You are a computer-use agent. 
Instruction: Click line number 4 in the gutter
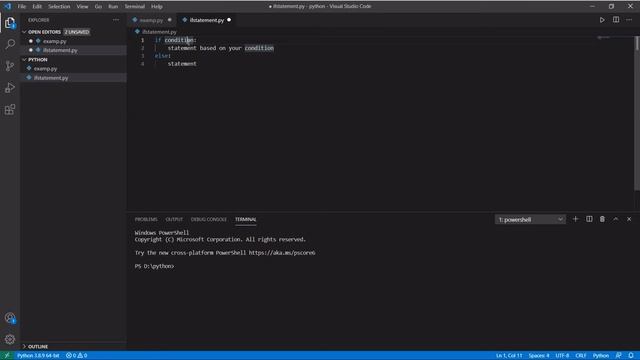click(142, 64)
